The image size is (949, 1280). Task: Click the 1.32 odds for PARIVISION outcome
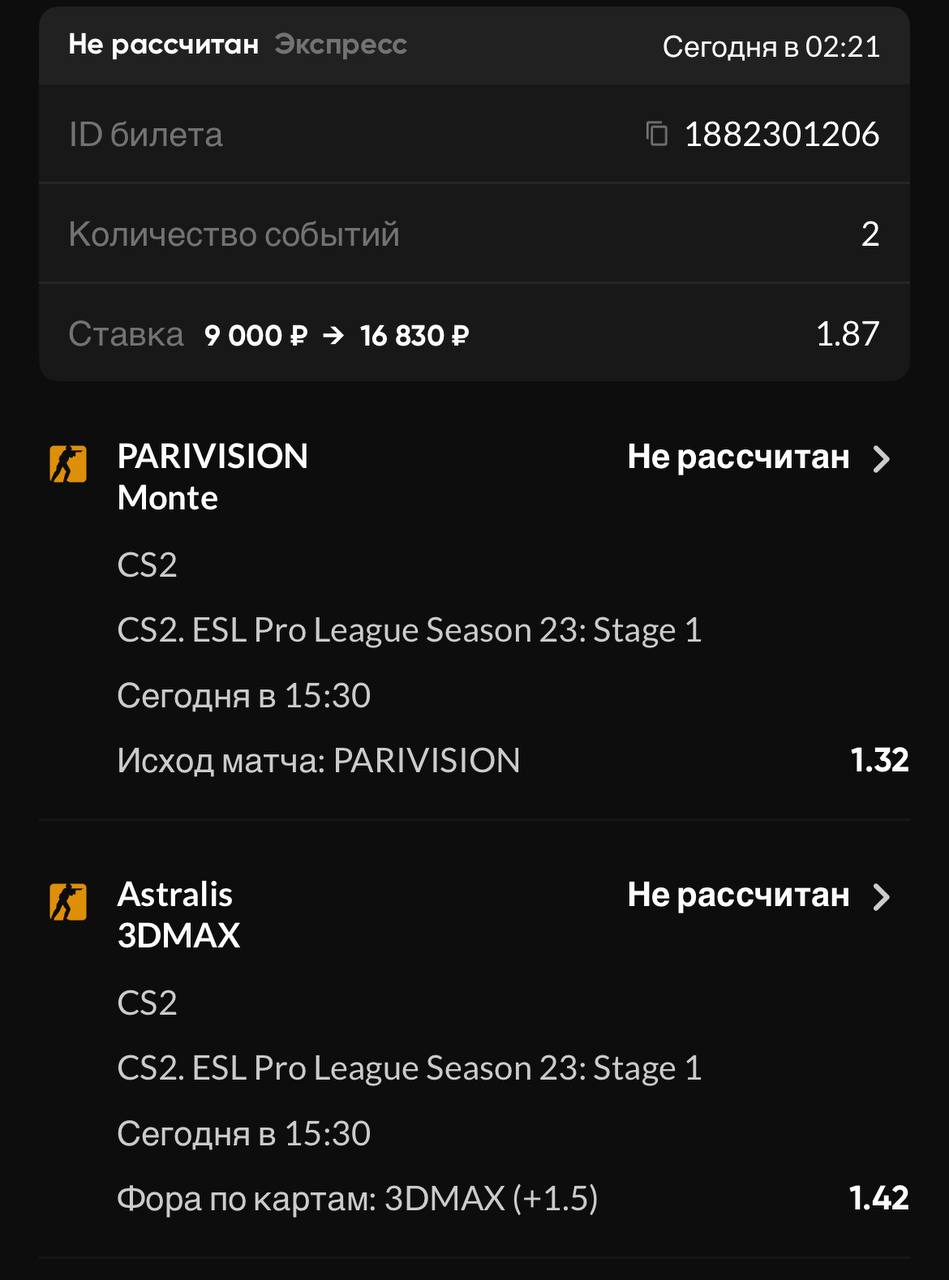click(x=880, y=760)
